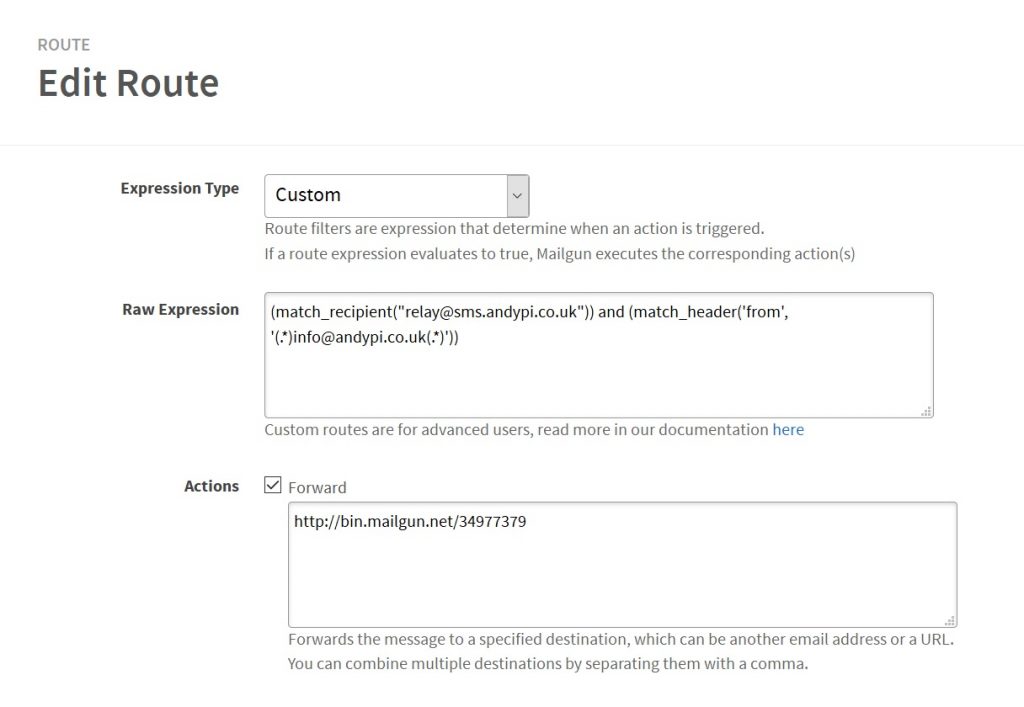
Task: Click the Forward checkbox label text
Action: point(317,488)
